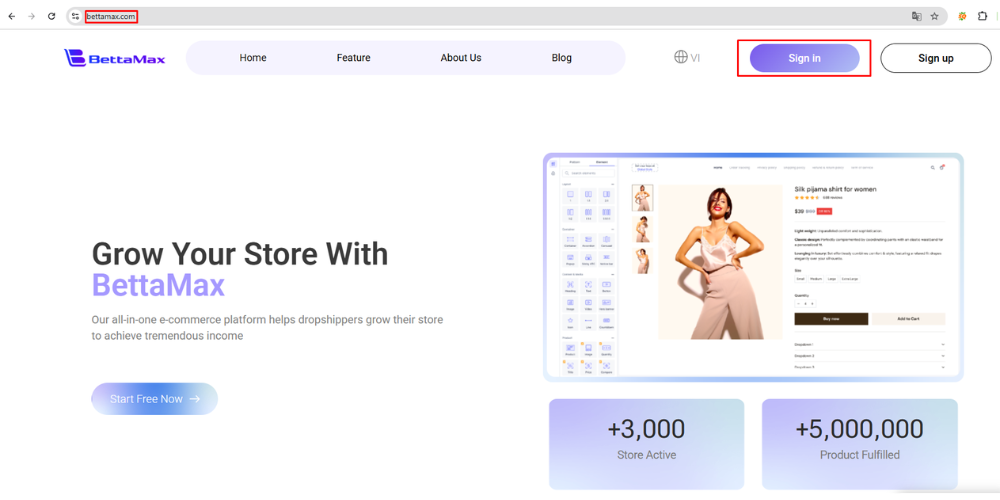Screen dimensions: 1000x500
Task: Click the Sign up button
Action: (936, 58)
